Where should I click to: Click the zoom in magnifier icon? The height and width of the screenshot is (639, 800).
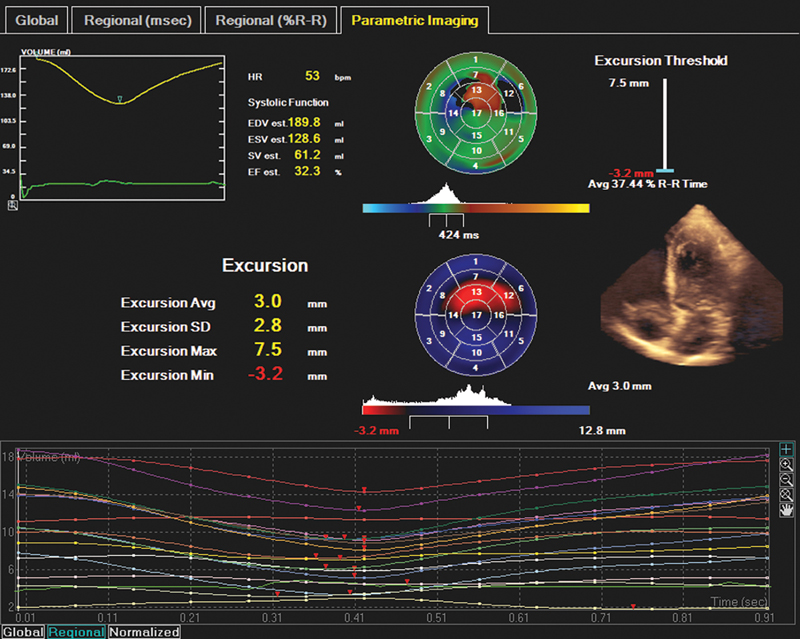788,465
